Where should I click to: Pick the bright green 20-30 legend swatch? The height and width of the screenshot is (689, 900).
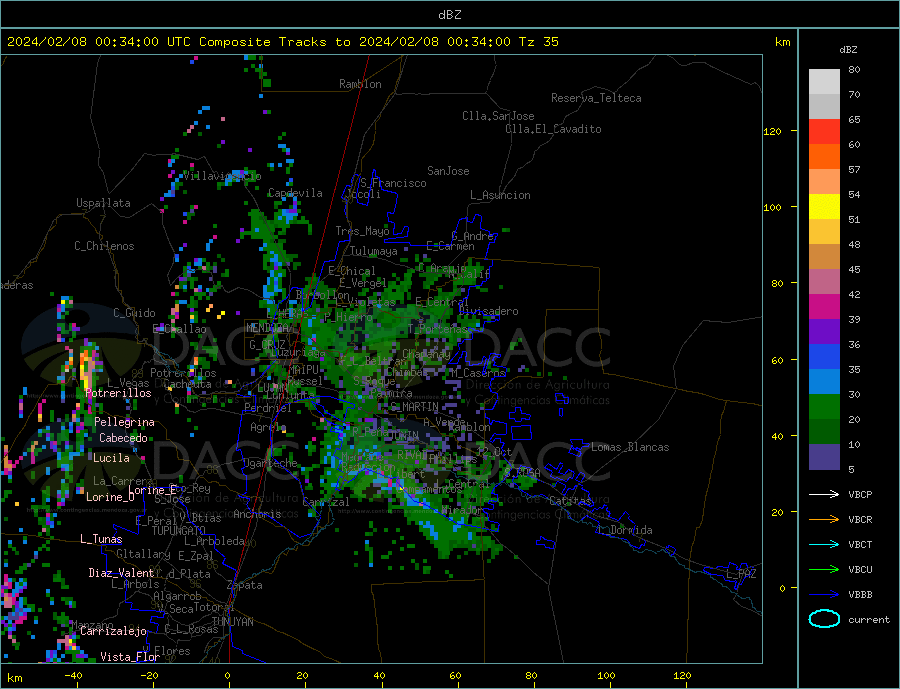pyautogui.click(x=824, y=407)
